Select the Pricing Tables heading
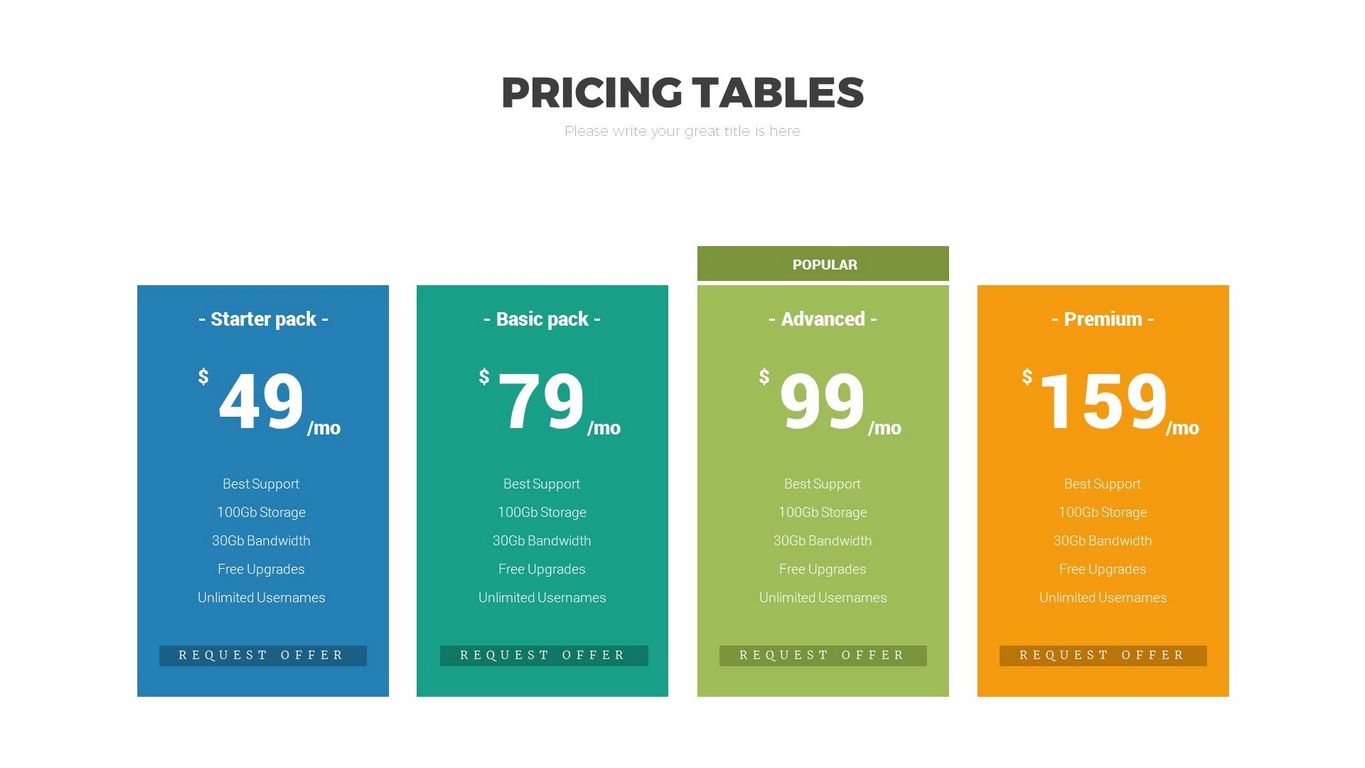1365x768 pixels. (x=682, y=93)
